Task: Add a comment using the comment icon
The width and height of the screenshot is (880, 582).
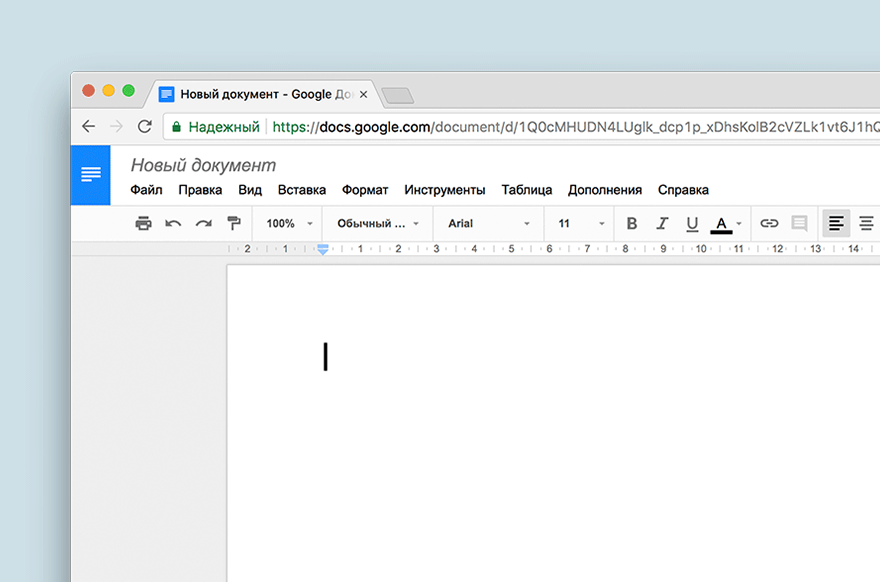Action: (x=799, y=223)
